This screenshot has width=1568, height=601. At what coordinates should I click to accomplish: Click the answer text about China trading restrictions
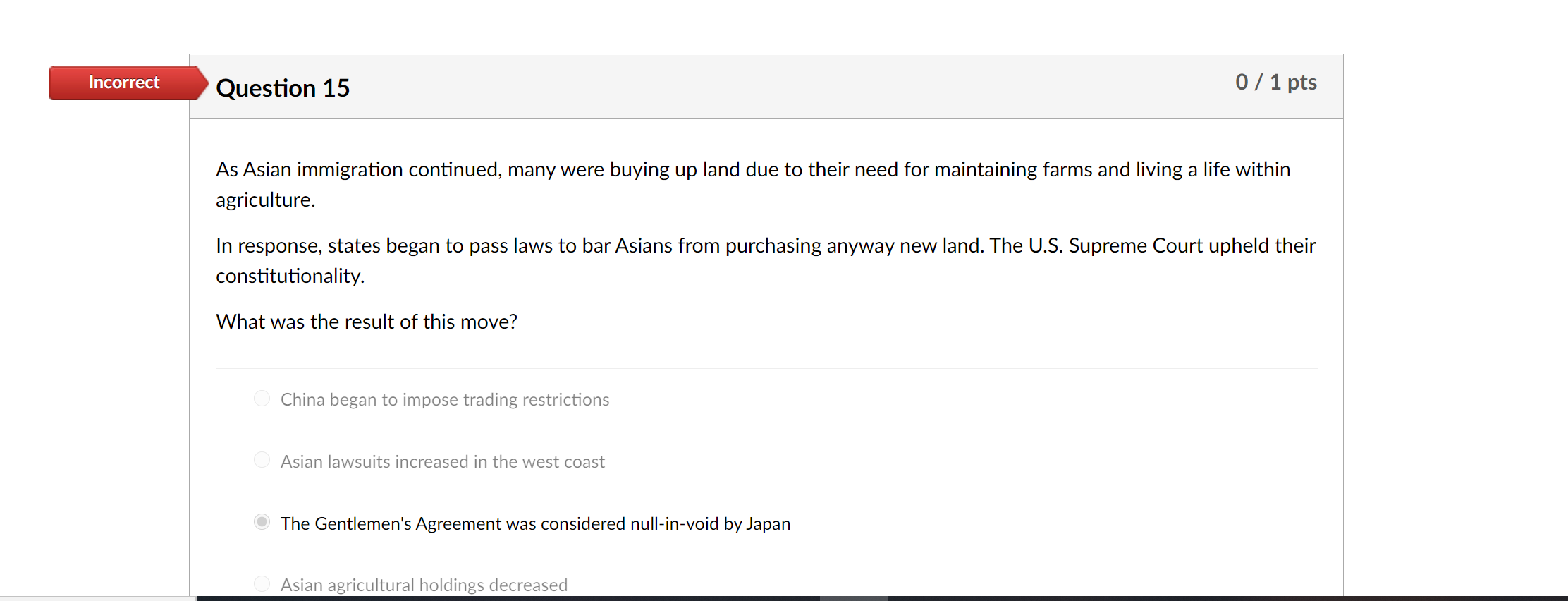445,399
